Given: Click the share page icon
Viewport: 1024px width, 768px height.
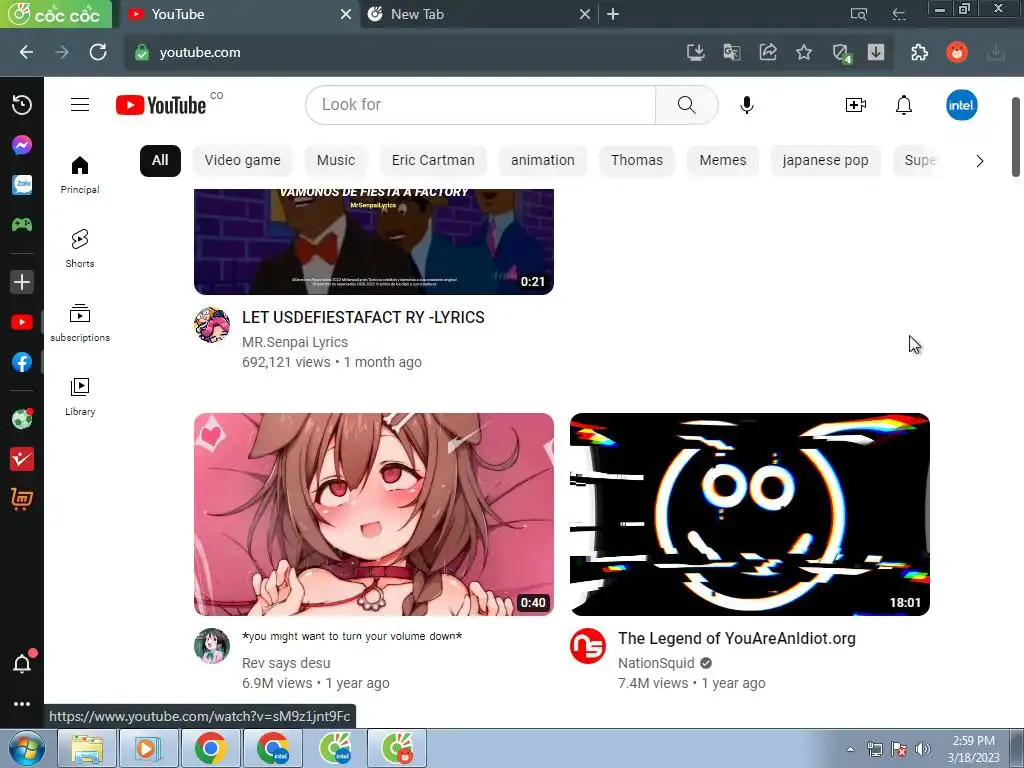Looking at the screenshot, I should click(768, 52).
